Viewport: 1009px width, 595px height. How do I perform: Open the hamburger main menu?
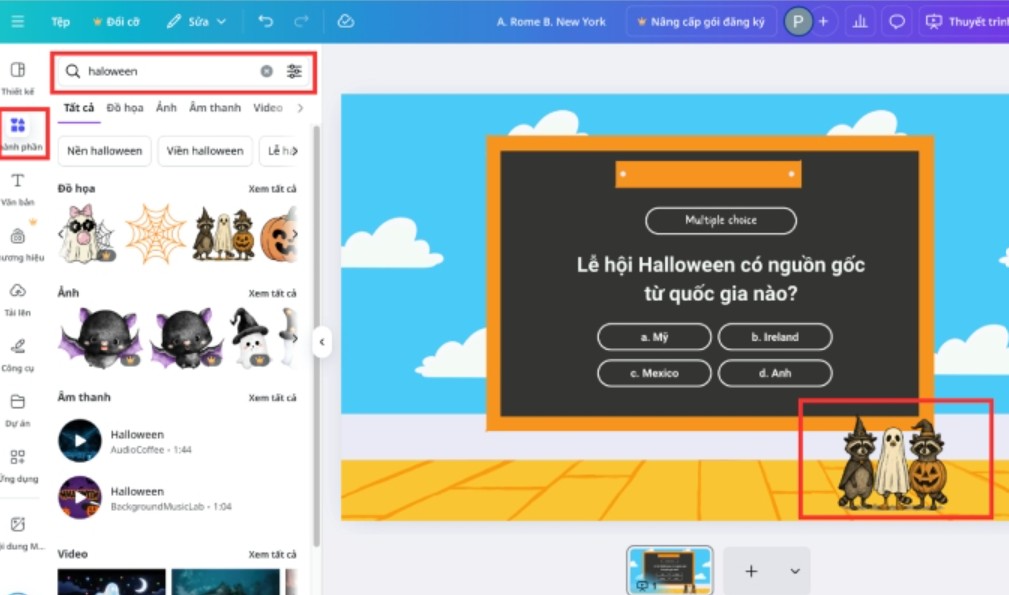17,21
